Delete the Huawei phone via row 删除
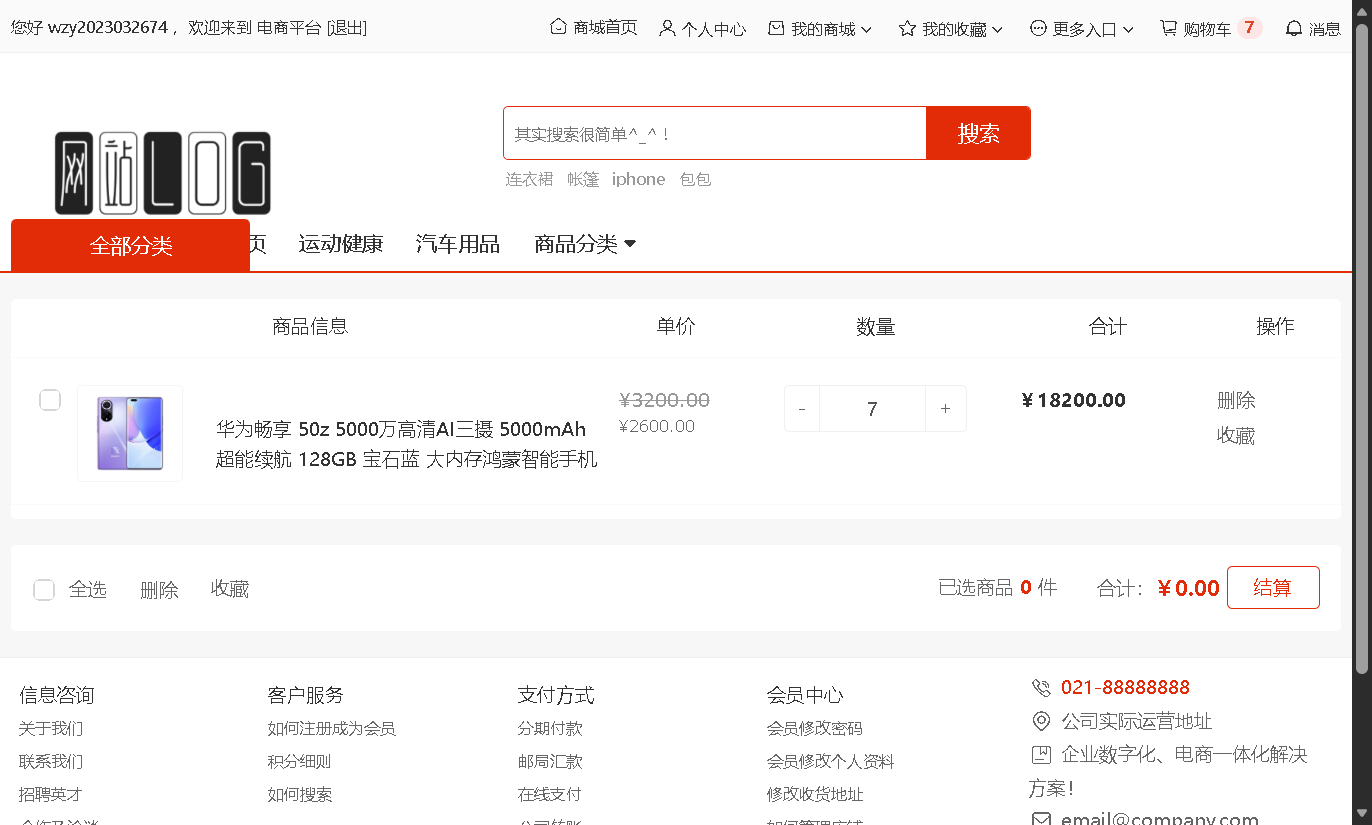 pos(1236,400)
